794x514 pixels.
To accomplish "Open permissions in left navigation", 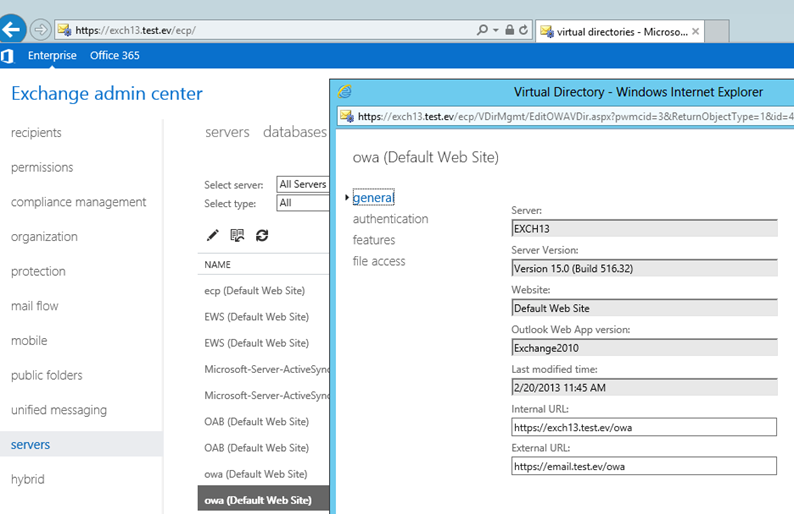I will pos(42,167).
